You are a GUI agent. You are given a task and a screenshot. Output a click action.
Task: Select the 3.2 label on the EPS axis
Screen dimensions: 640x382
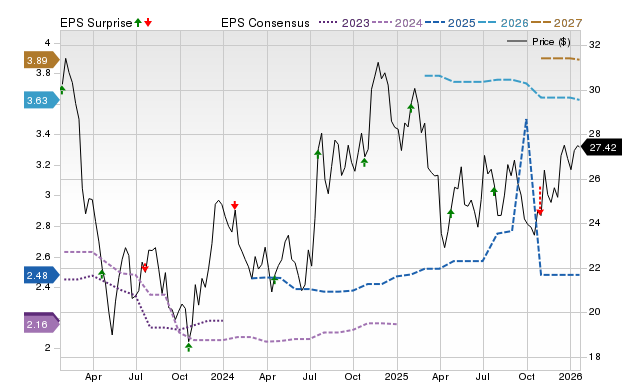(x=43, y=165)
